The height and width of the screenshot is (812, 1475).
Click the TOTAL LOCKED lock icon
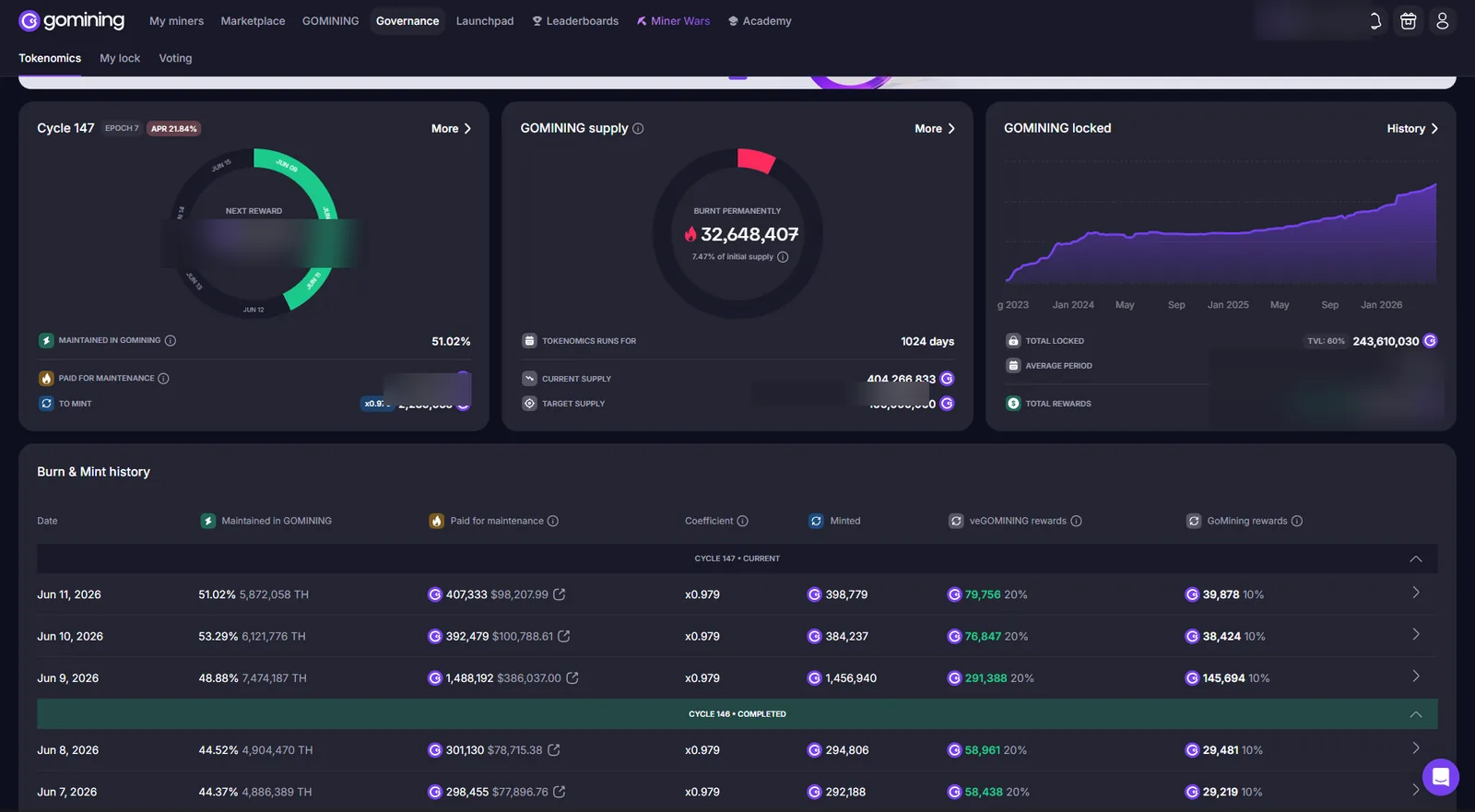(1013, 341)
